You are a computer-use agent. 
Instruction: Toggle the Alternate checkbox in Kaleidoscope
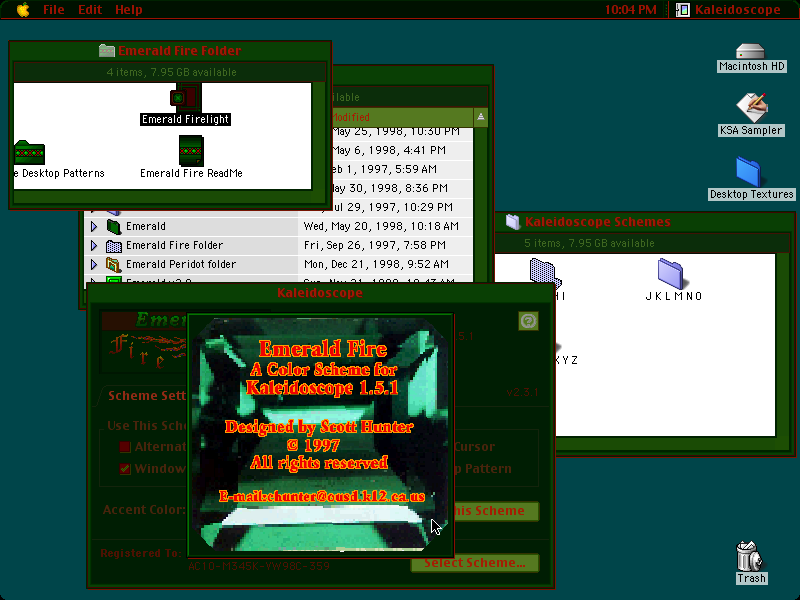click(125, 447)
